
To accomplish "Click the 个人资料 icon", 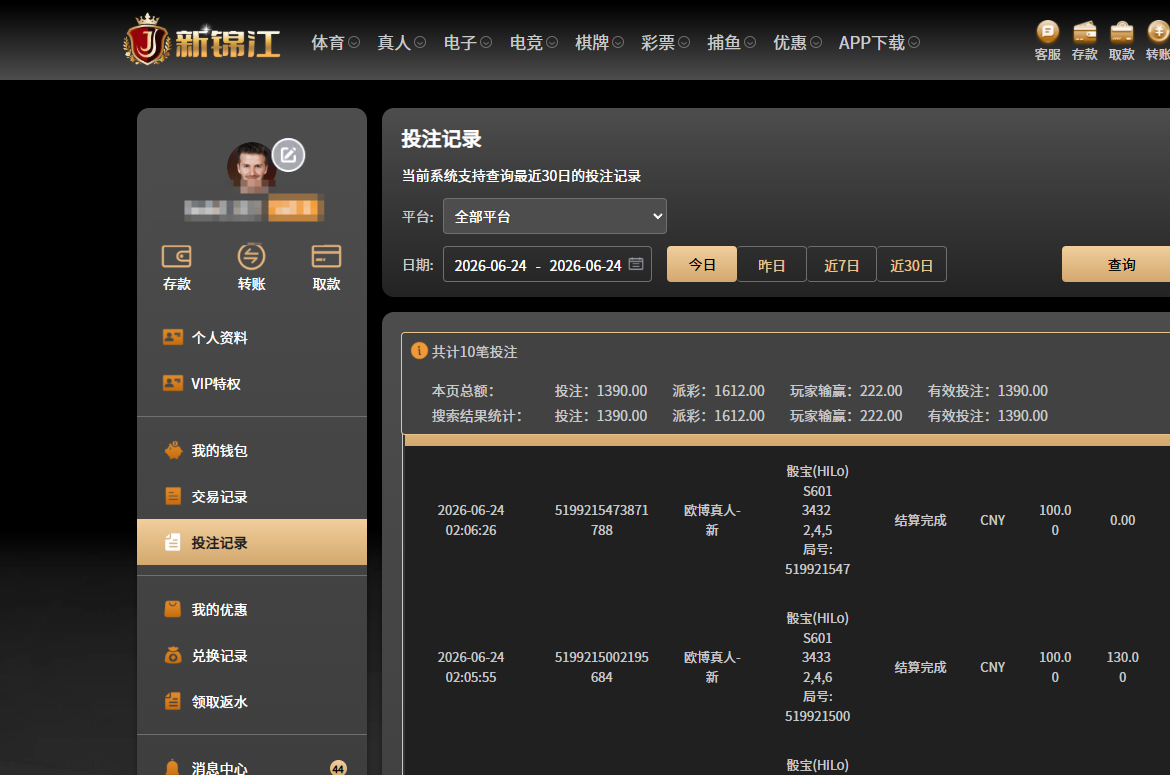I will [172, 337].
